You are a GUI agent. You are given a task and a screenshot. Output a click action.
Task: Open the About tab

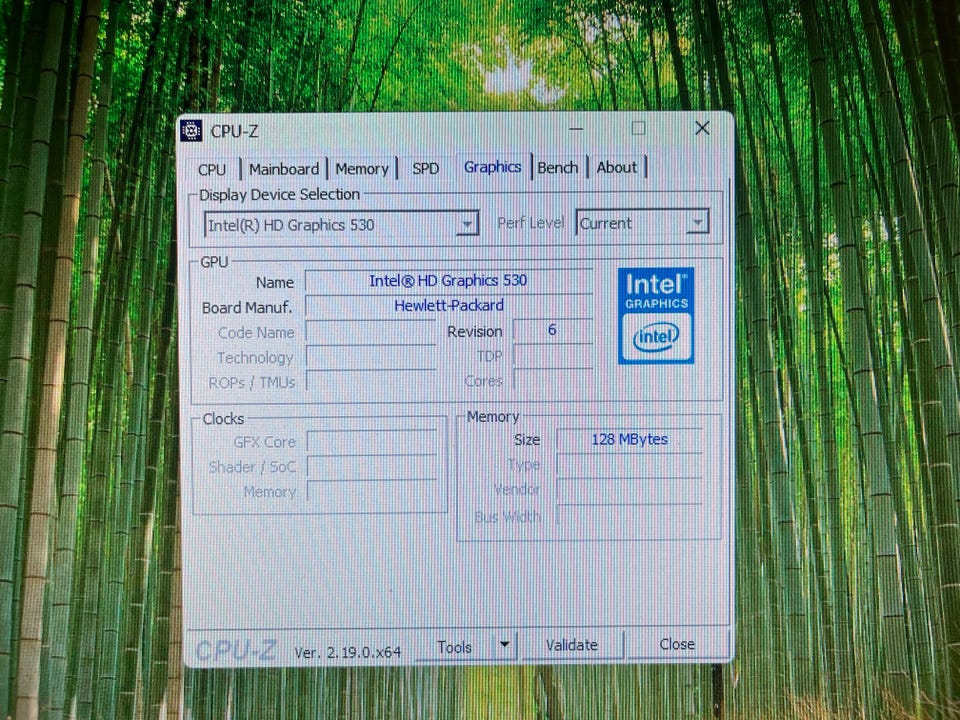pos(617,167)
